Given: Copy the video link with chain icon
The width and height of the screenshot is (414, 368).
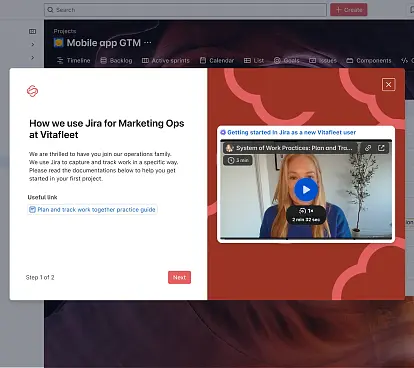Looking at the screenshot, I should (x=368, y=148).
